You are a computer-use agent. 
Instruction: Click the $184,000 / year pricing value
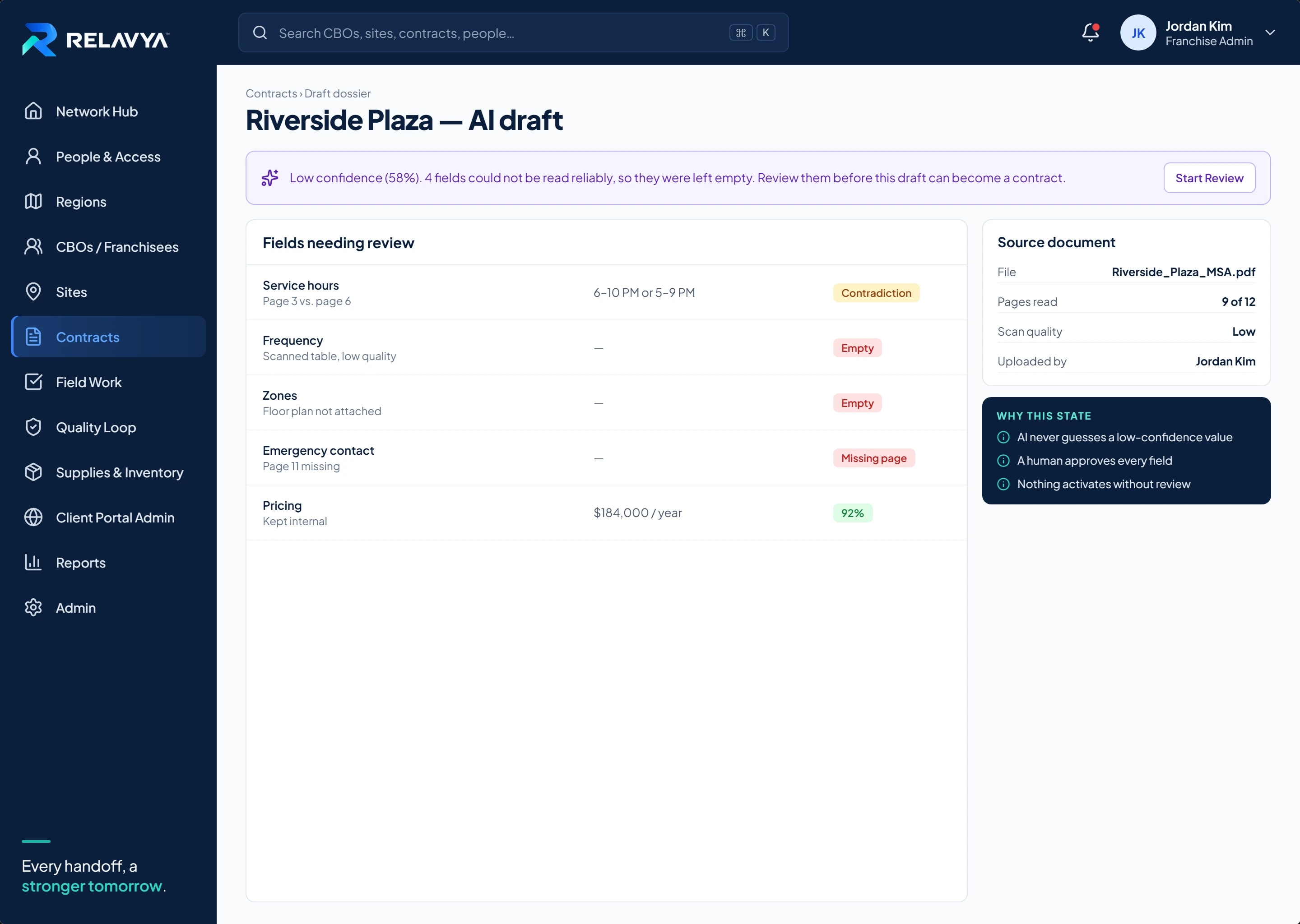pyautogui.click(x=637, y=513)
